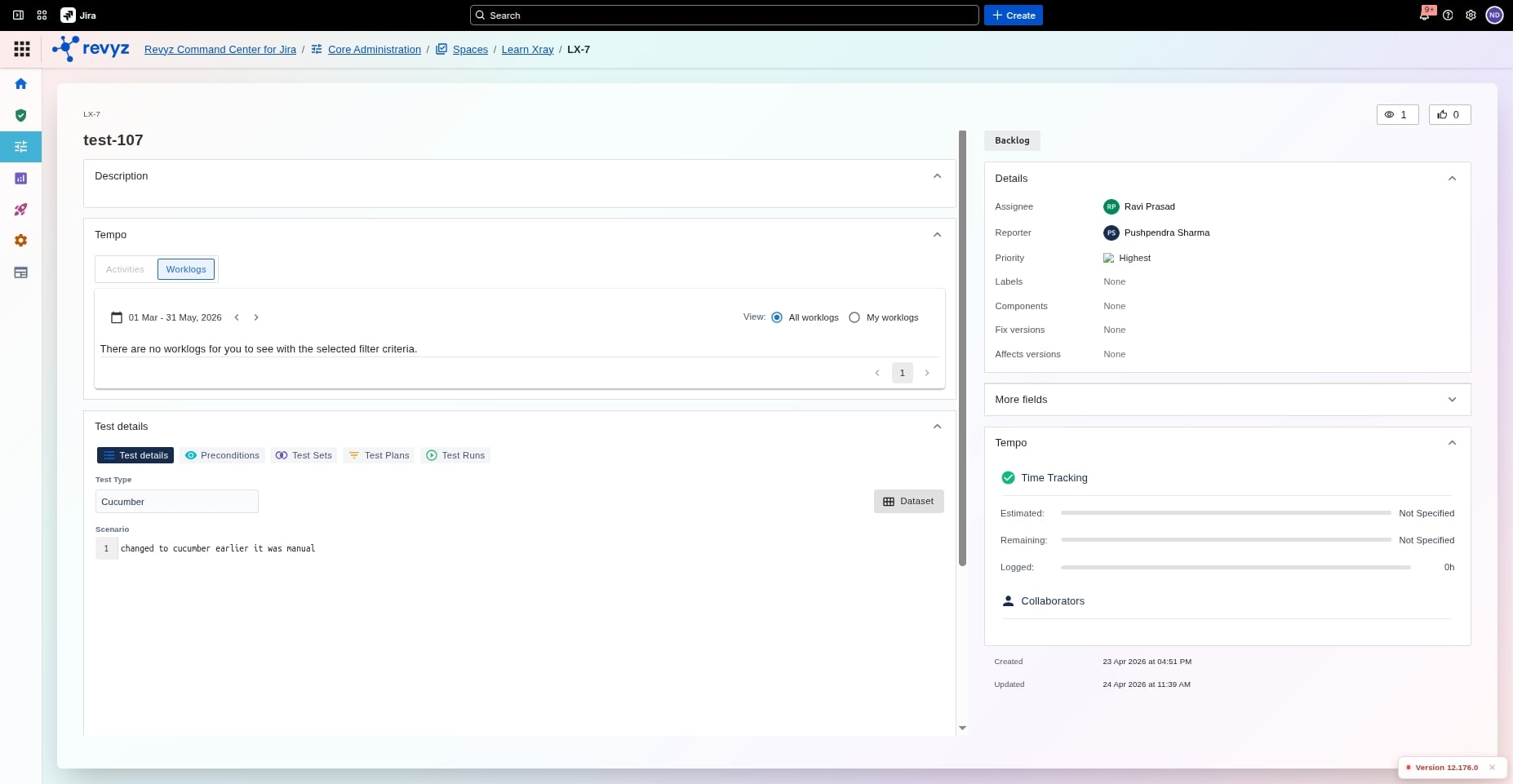Click the Jira Search field
Image resolution: width=1513 pixels, height=784 pixels.
[x=724, y=15]
